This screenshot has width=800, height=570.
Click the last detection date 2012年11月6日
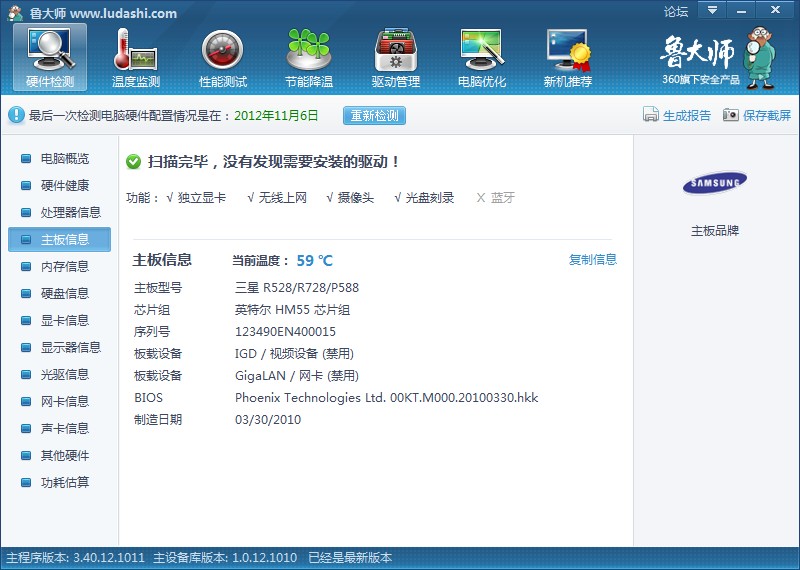pyautogui.click(x=276, y=115)
